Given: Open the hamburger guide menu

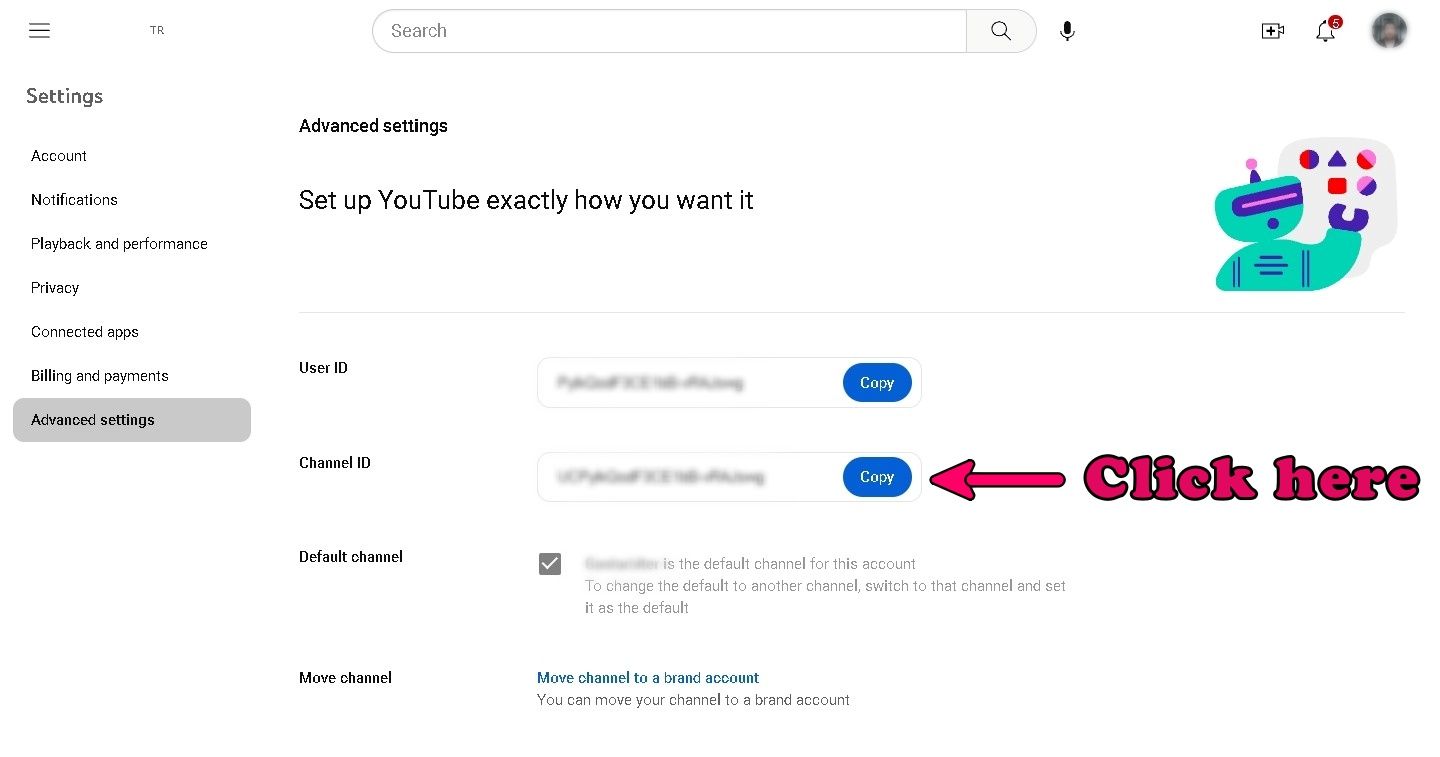Looking at the screenshot, I should (x=39, y=30).
